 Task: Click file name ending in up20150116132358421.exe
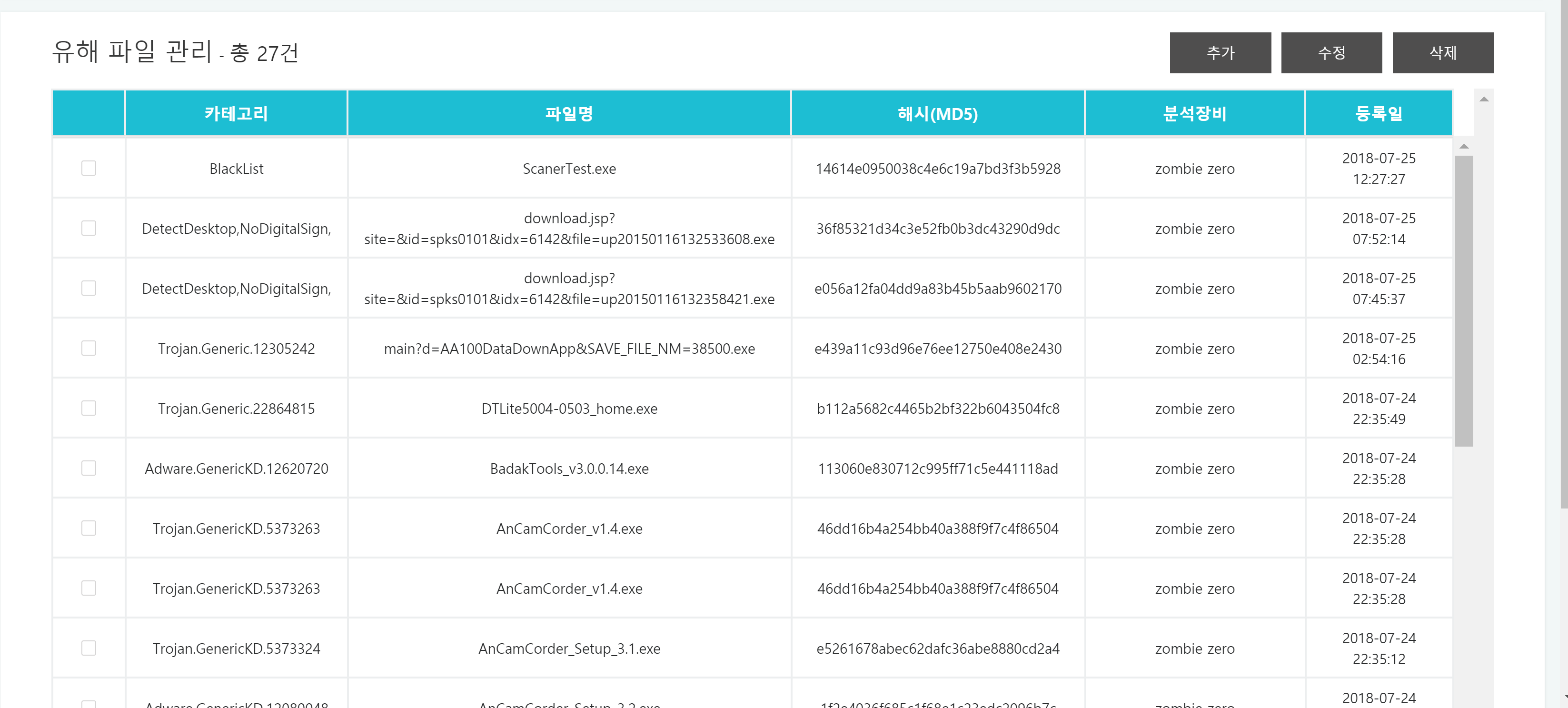click(569, 289)
